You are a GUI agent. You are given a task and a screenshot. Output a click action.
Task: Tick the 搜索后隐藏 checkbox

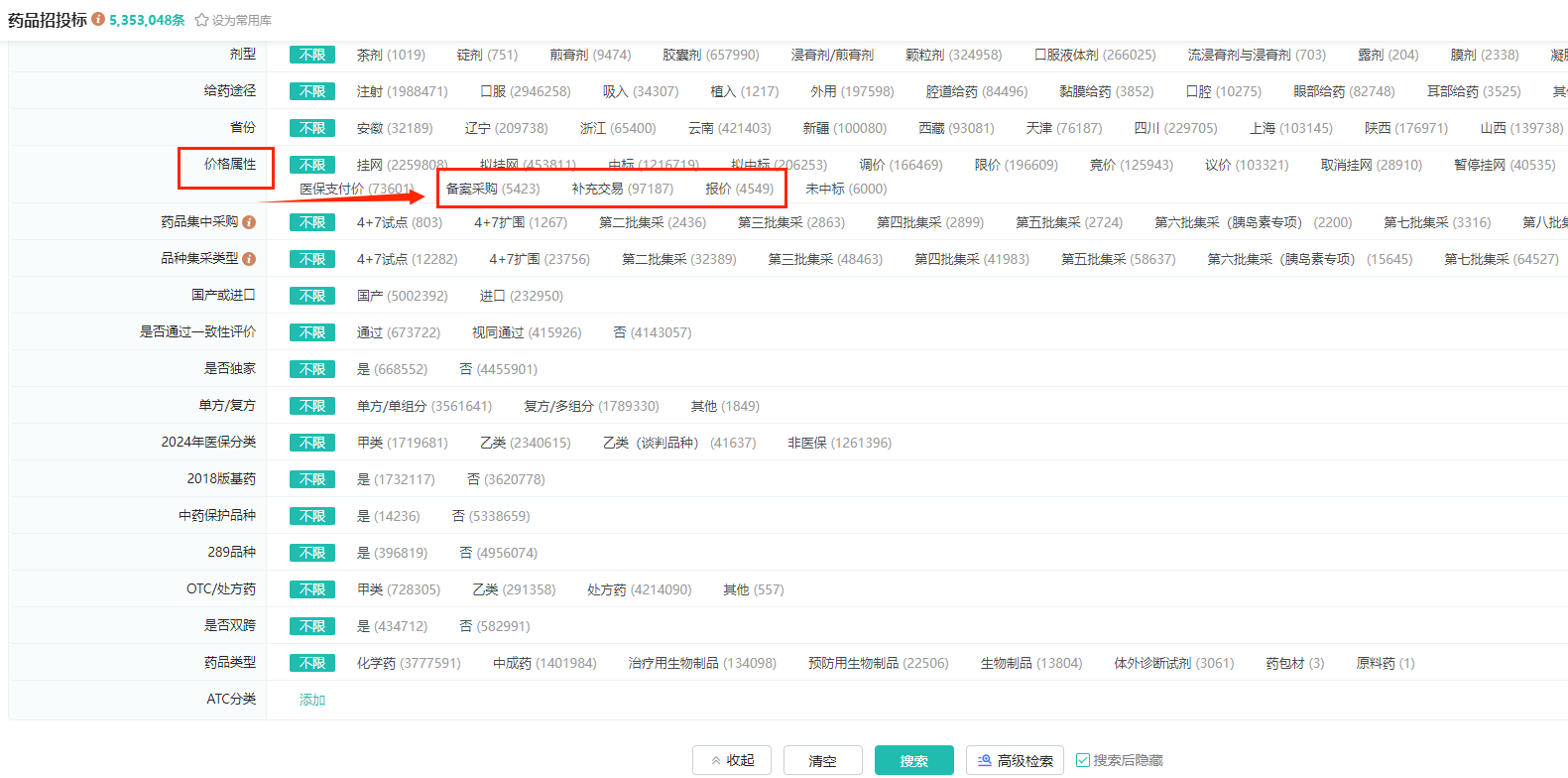(1083, 760)
